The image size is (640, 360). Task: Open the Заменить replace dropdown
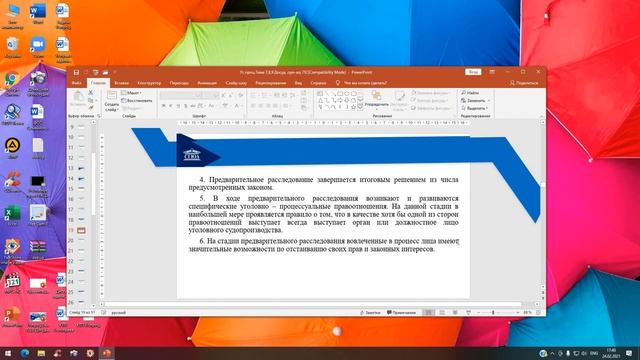click(x=476, y=100)
